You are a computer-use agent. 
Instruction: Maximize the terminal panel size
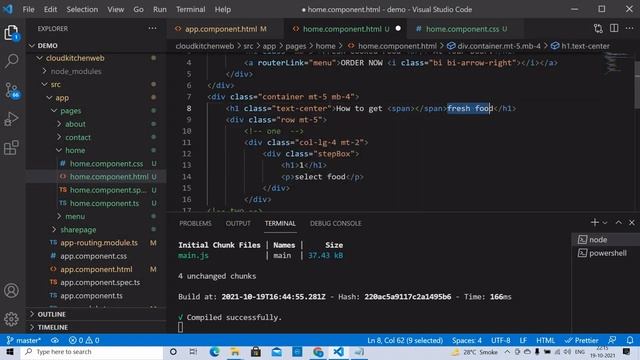point(619,222)
